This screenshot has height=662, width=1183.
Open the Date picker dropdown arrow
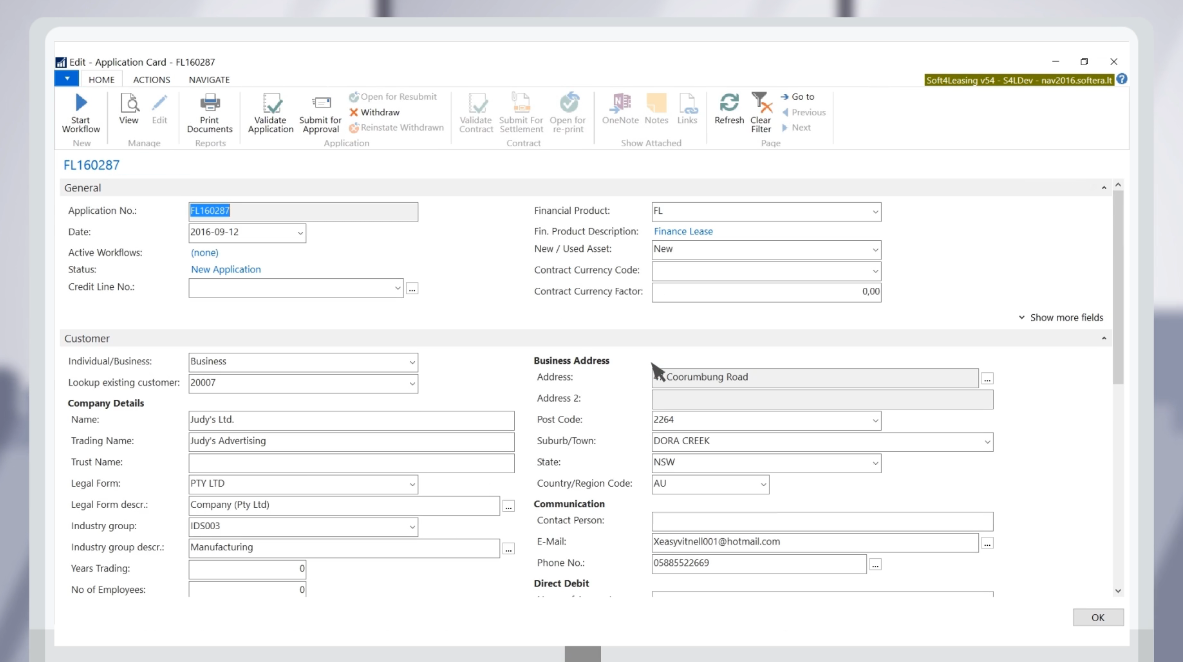(299, 233)
